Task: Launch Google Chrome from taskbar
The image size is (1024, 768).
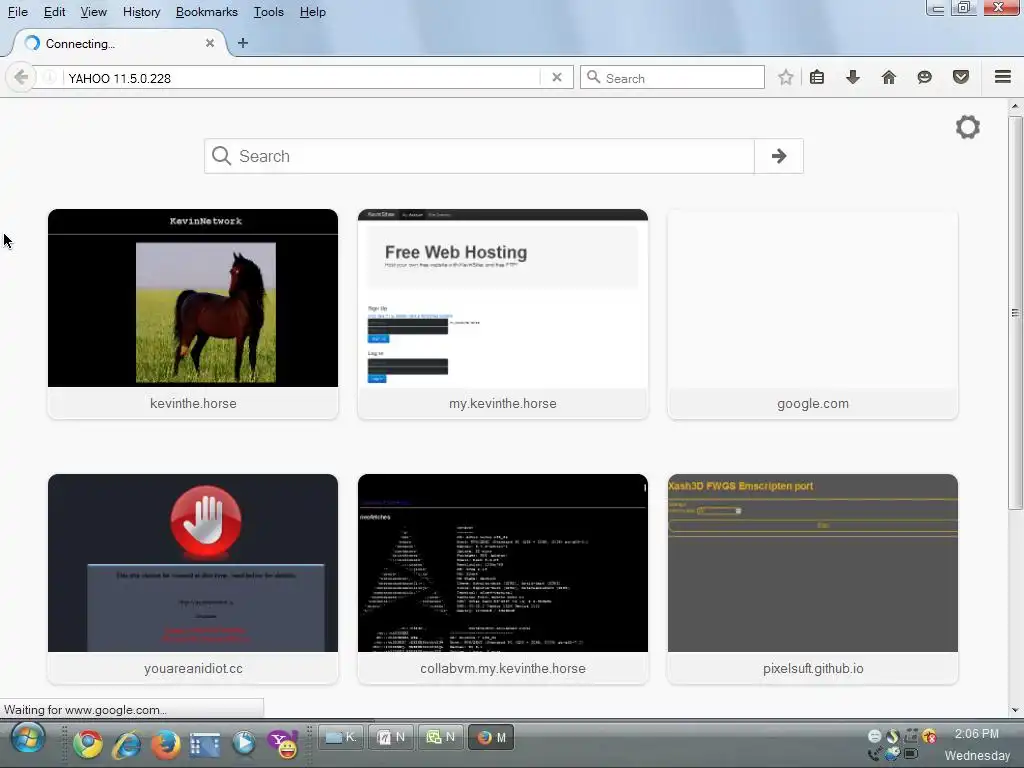Action: coord(88,744)
